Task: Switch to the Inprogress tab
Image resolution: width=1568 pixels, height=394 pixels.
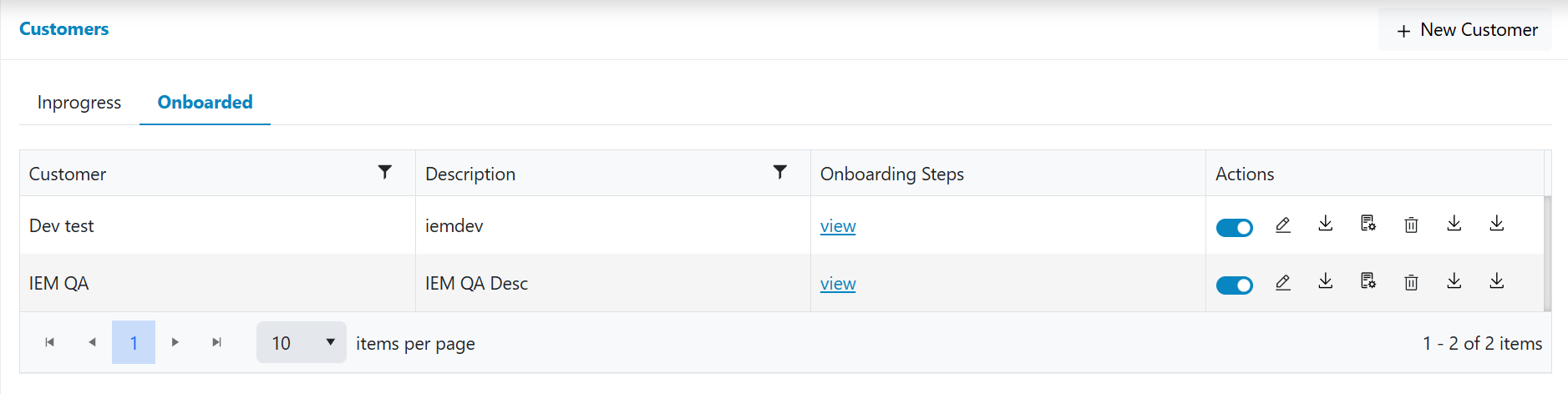Action: (79, 103)
